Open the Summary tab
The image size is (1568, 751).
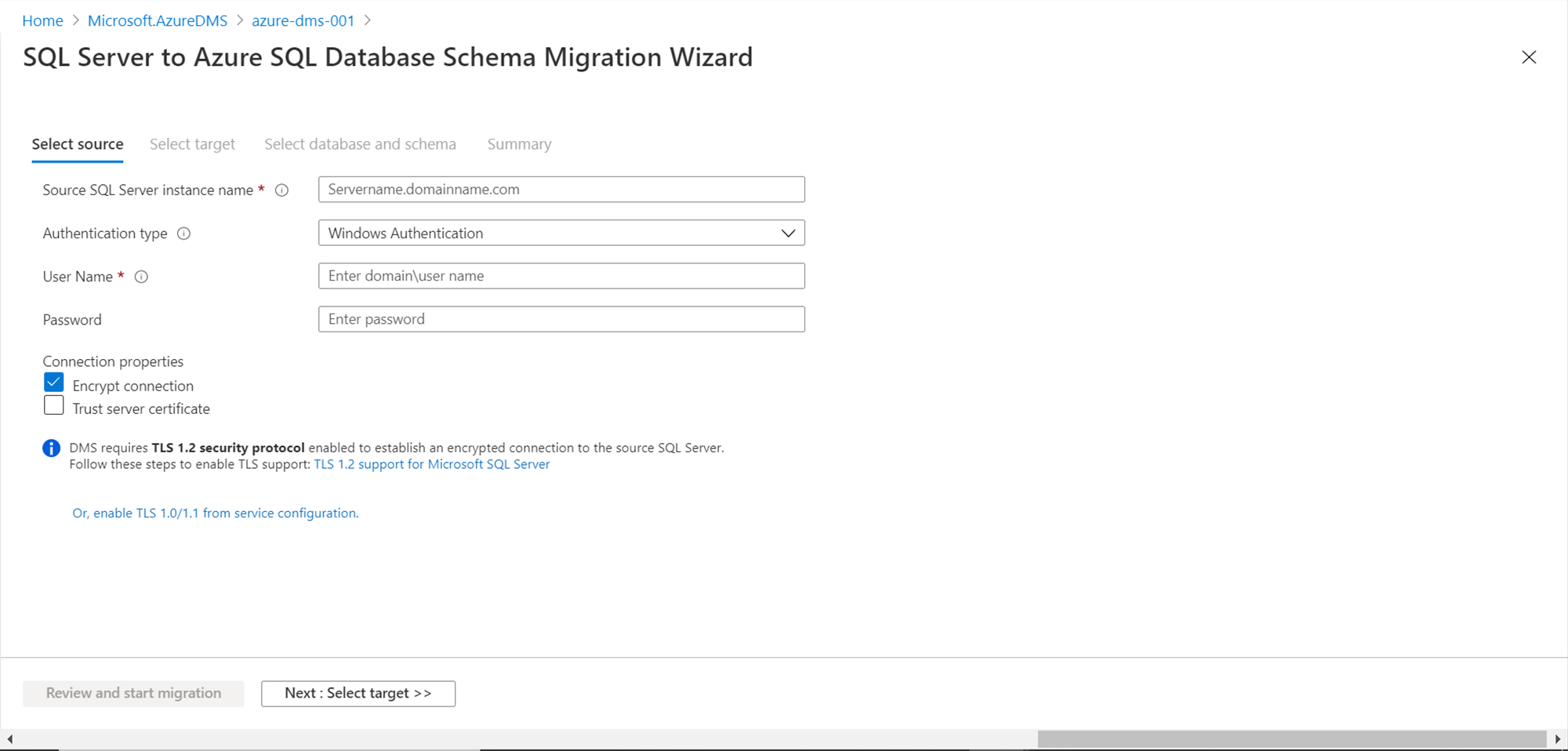click(x=519, y=144)
